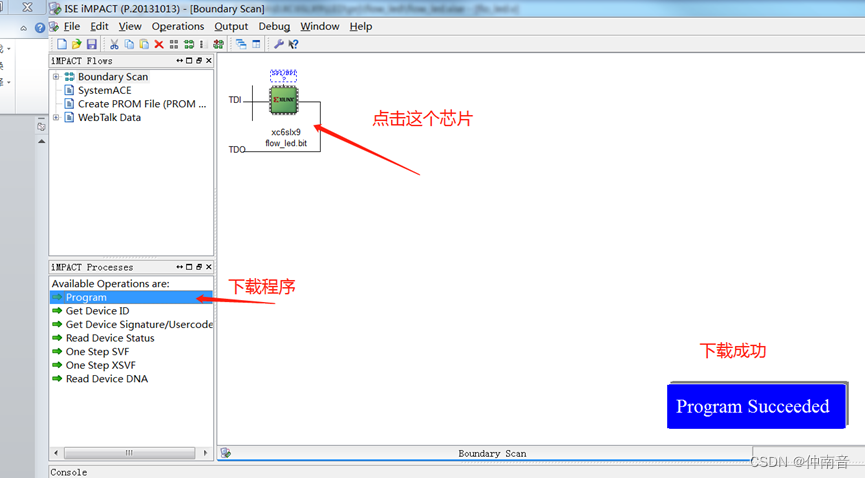Select Boundary Scan in flows tree
The width and height of the screenshot is (865, 478).
[x=113, y=77]
